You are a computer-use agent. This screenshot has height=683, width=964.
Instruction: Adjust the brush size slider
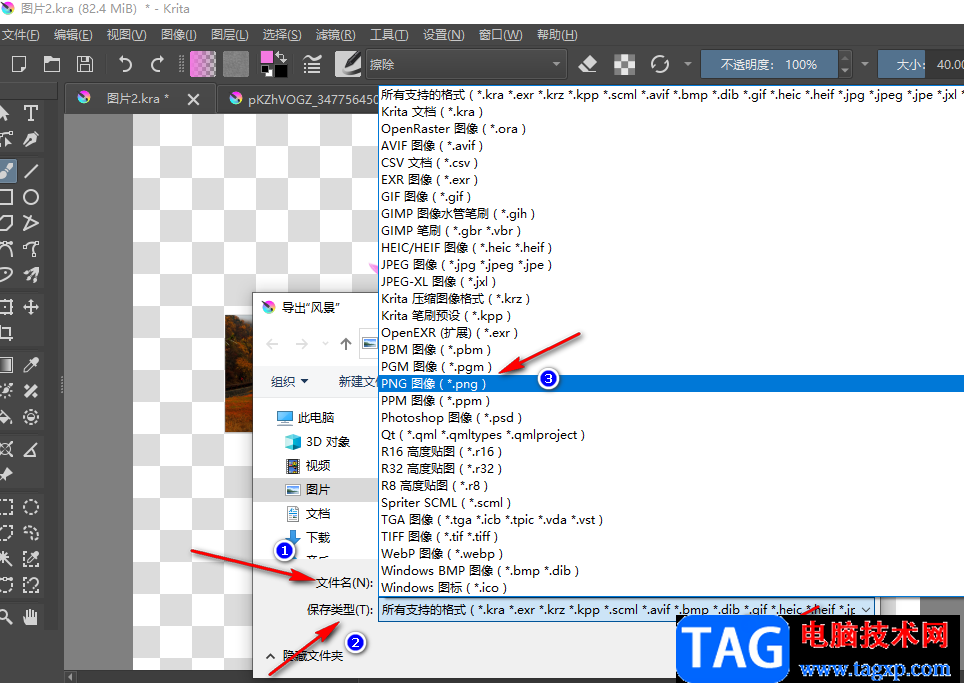tap(921, 64)
